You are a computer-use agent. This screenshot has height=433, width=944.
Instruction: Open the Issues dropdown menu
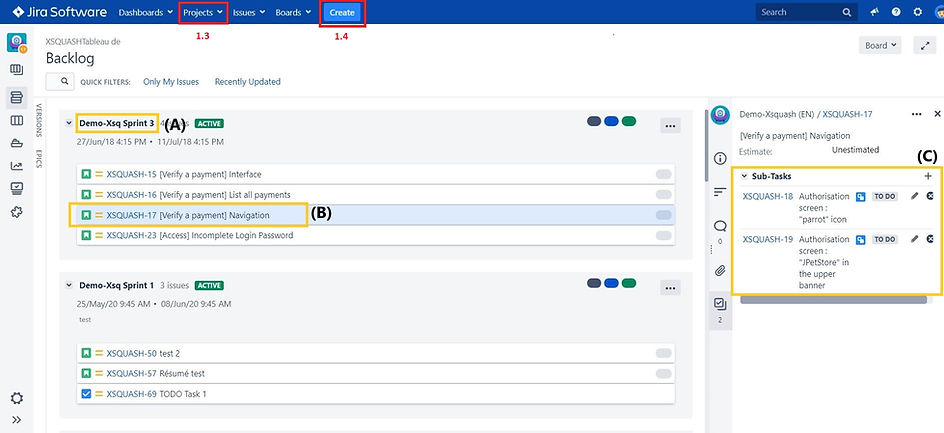click(x=249, y=12)
